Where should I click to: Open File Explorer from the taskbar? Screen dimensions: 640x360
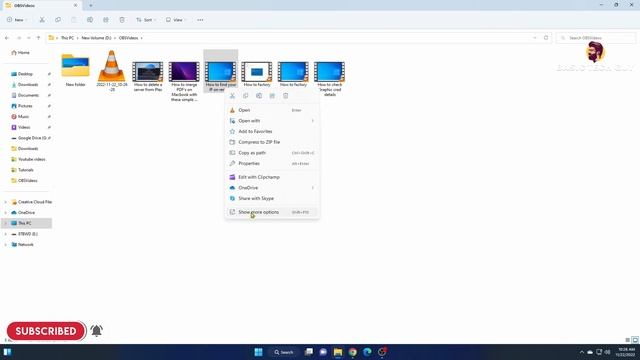pyautogui.click(x=338, y=352)
